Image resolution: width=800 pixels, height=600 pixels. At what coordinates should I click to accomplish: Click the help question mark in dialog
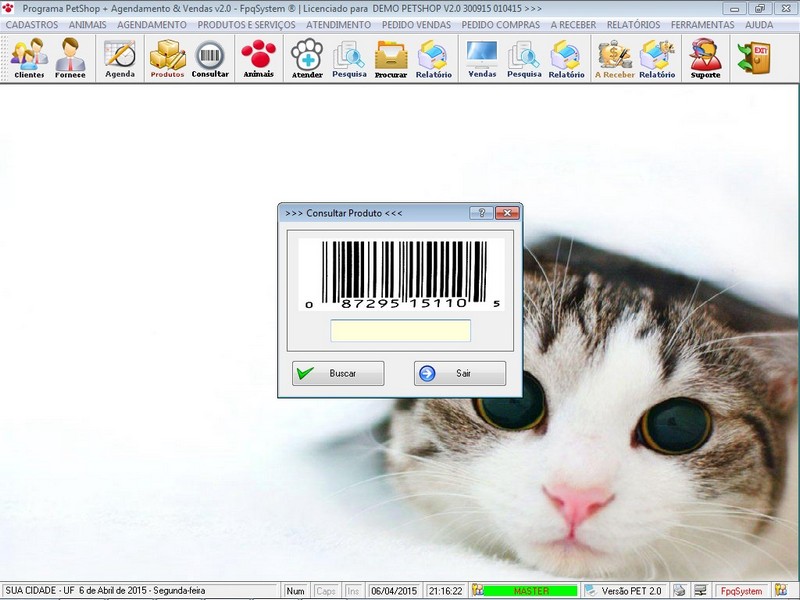click(481, 213)
